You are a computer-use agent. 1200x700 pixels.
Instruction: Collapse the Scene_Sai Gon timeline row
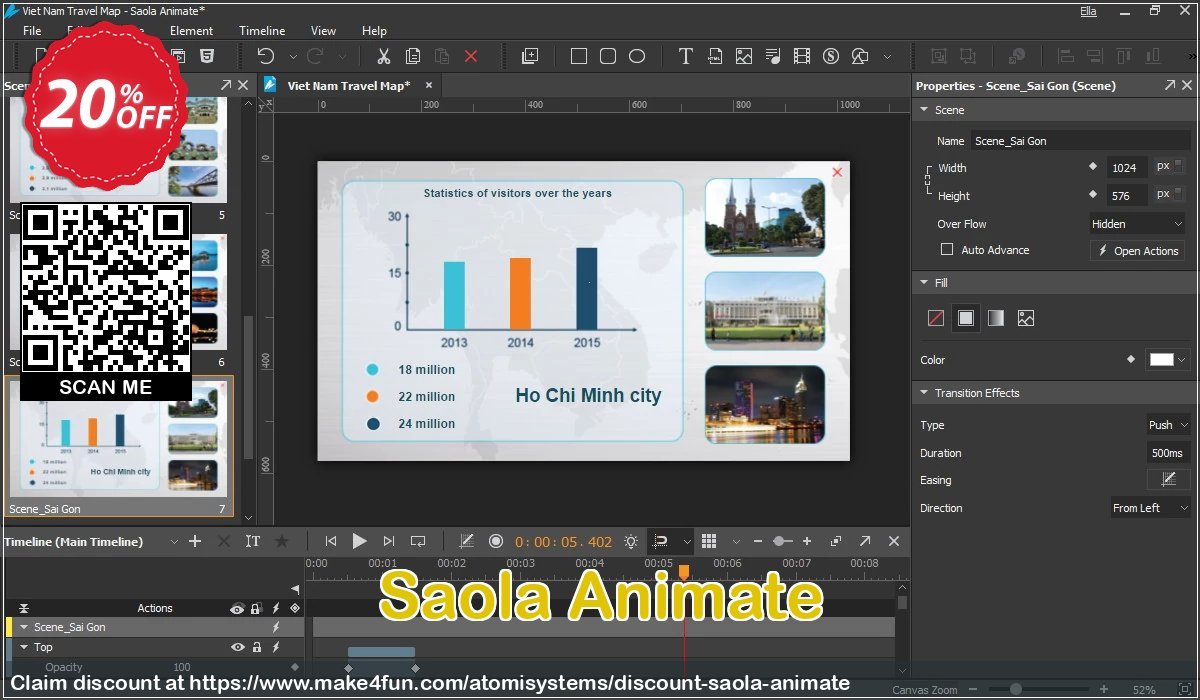pos(24,627)
